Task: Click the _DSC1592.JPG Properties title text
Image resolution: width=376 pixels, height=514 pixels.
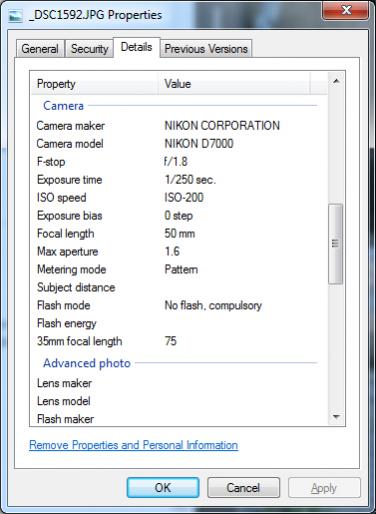Action: pos(95,15)
